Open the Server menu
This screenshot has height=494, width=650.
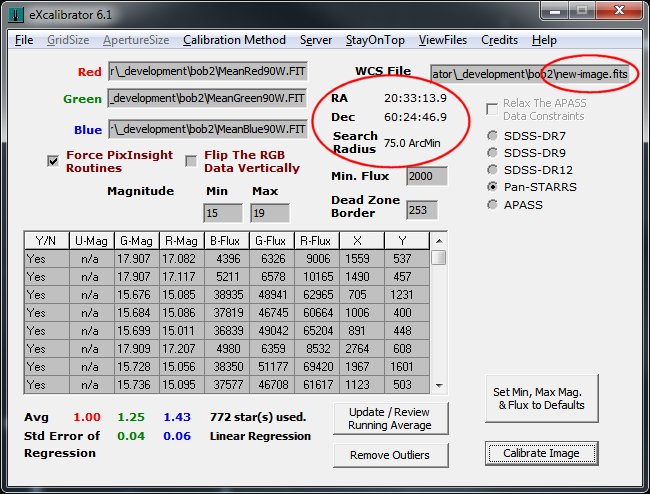point(316,40)
